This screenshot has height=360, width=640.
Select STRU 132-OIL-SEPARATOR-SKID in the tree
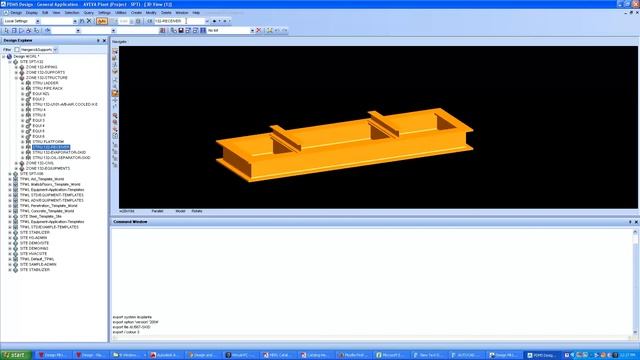point(61,158)
